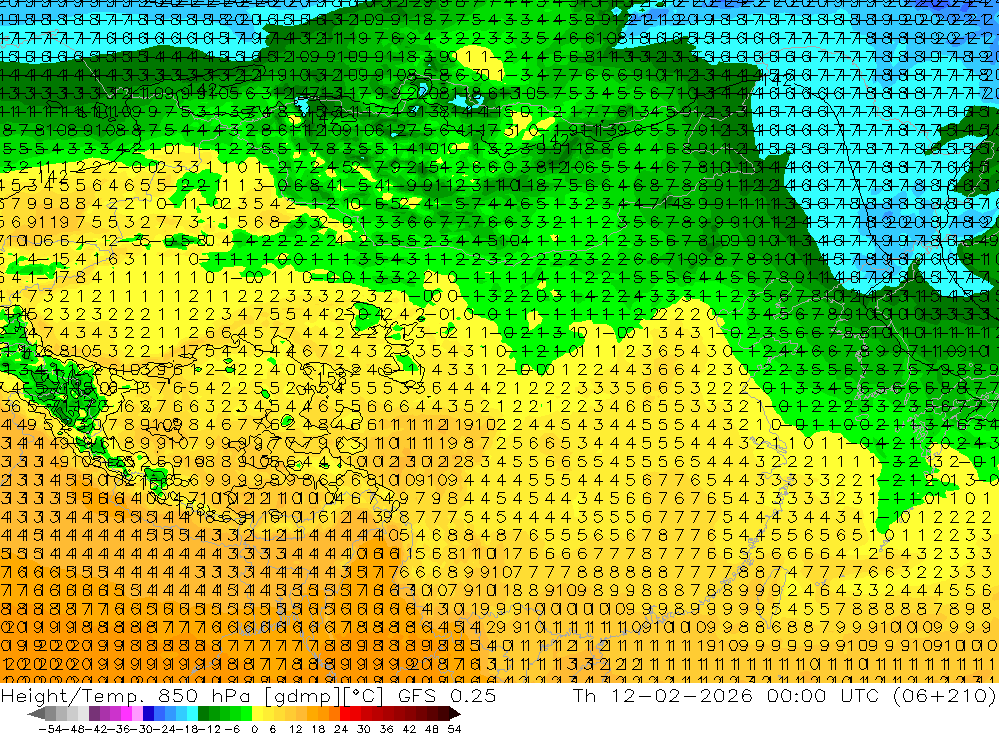1000x733 pixels.
Task: Click the "GFS 0.25" model label
Action: pyautogui.click(x=446, y=696)
